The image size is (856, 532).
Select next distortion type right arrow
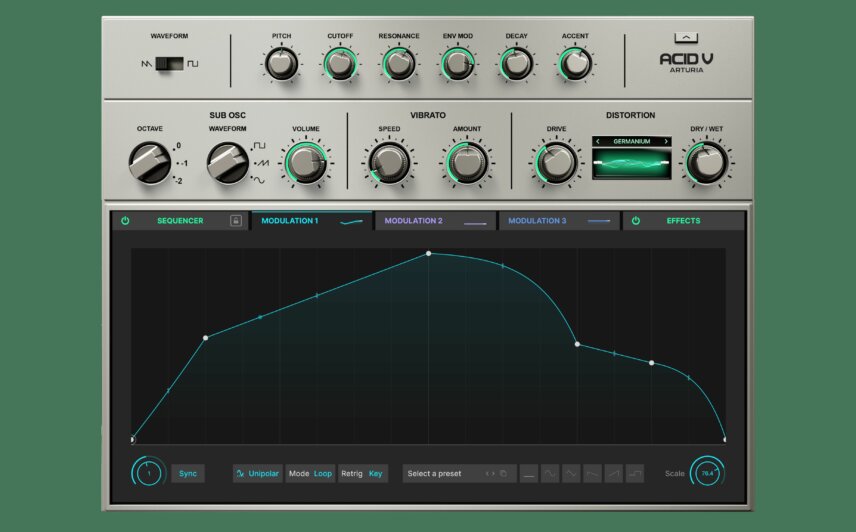(666, 141)
